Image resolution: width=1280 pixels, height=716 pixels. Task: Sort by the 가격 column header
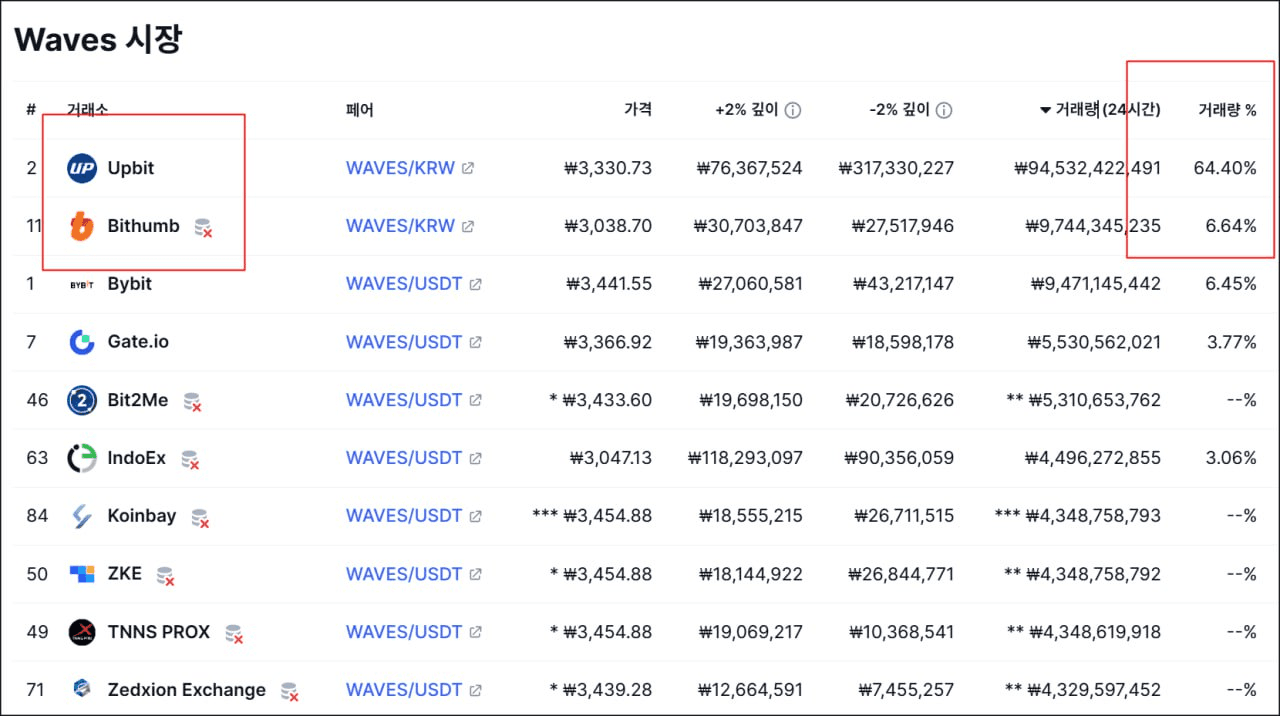(x=638, y=109)
